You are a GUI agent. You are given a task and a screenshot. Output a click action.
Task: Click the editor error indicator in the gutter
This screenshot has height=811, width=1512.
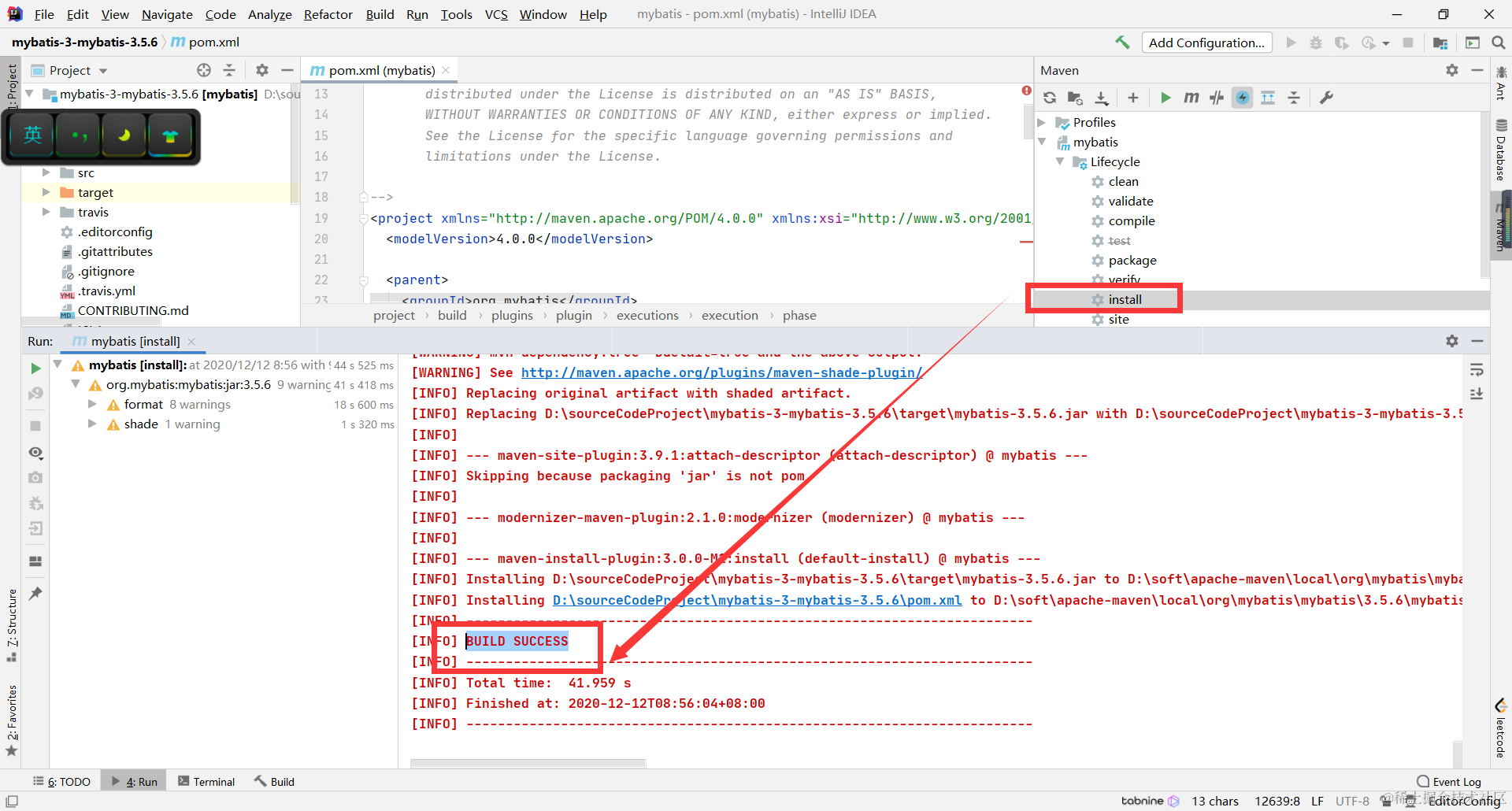1026,91
